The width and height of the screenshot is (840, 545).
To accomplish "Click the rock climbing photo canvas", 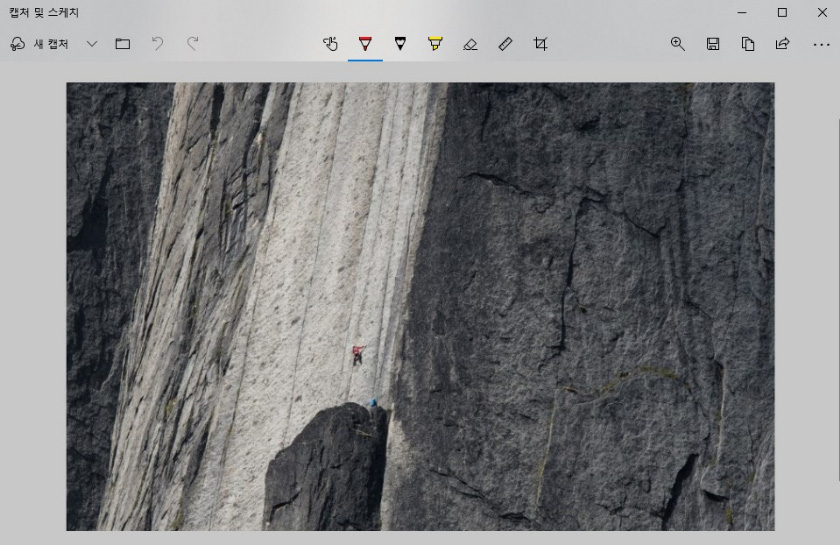I will coord(421,307).
